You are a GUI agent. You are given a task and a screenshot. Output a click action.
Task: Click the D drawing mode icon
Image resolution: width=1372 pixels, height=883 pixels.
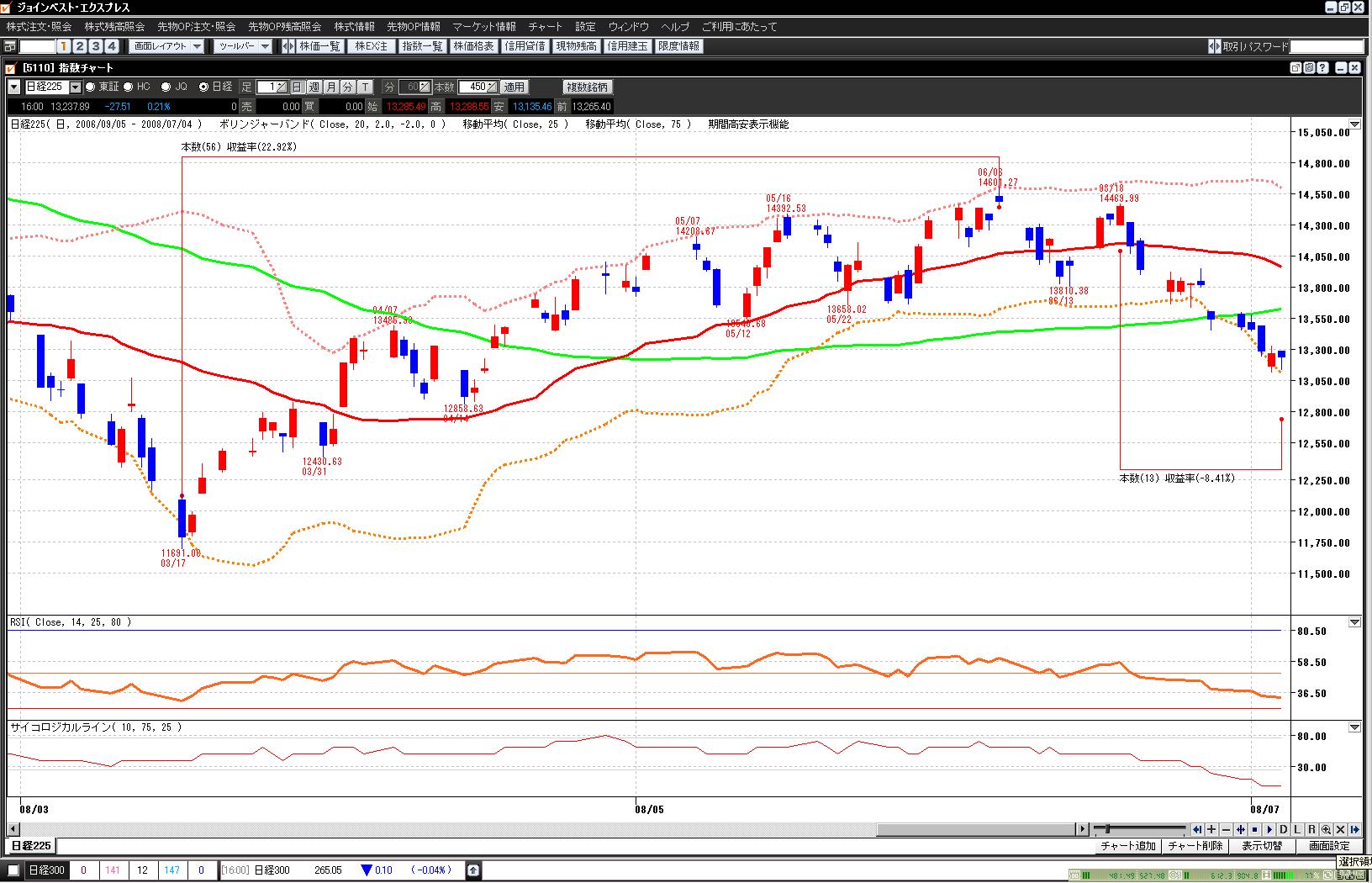pyautogui.click(x=1284, y=829)
